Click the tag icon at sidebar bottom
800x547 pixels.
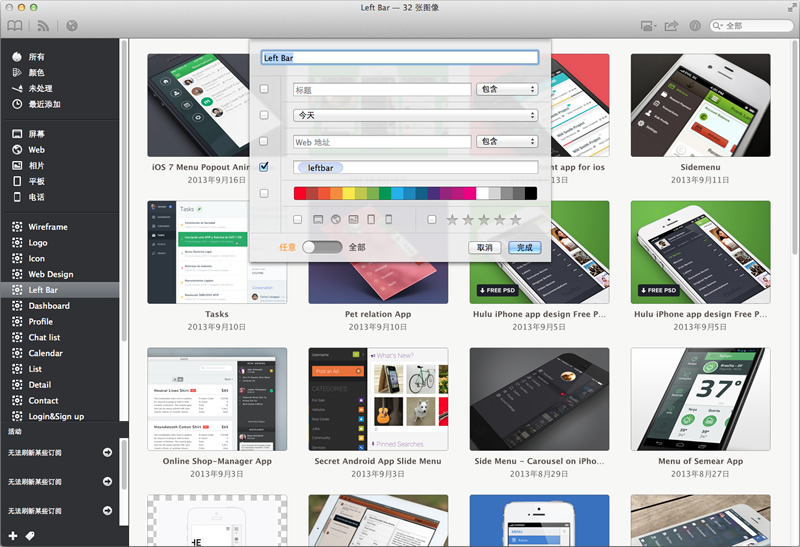(x=30, y=535)
